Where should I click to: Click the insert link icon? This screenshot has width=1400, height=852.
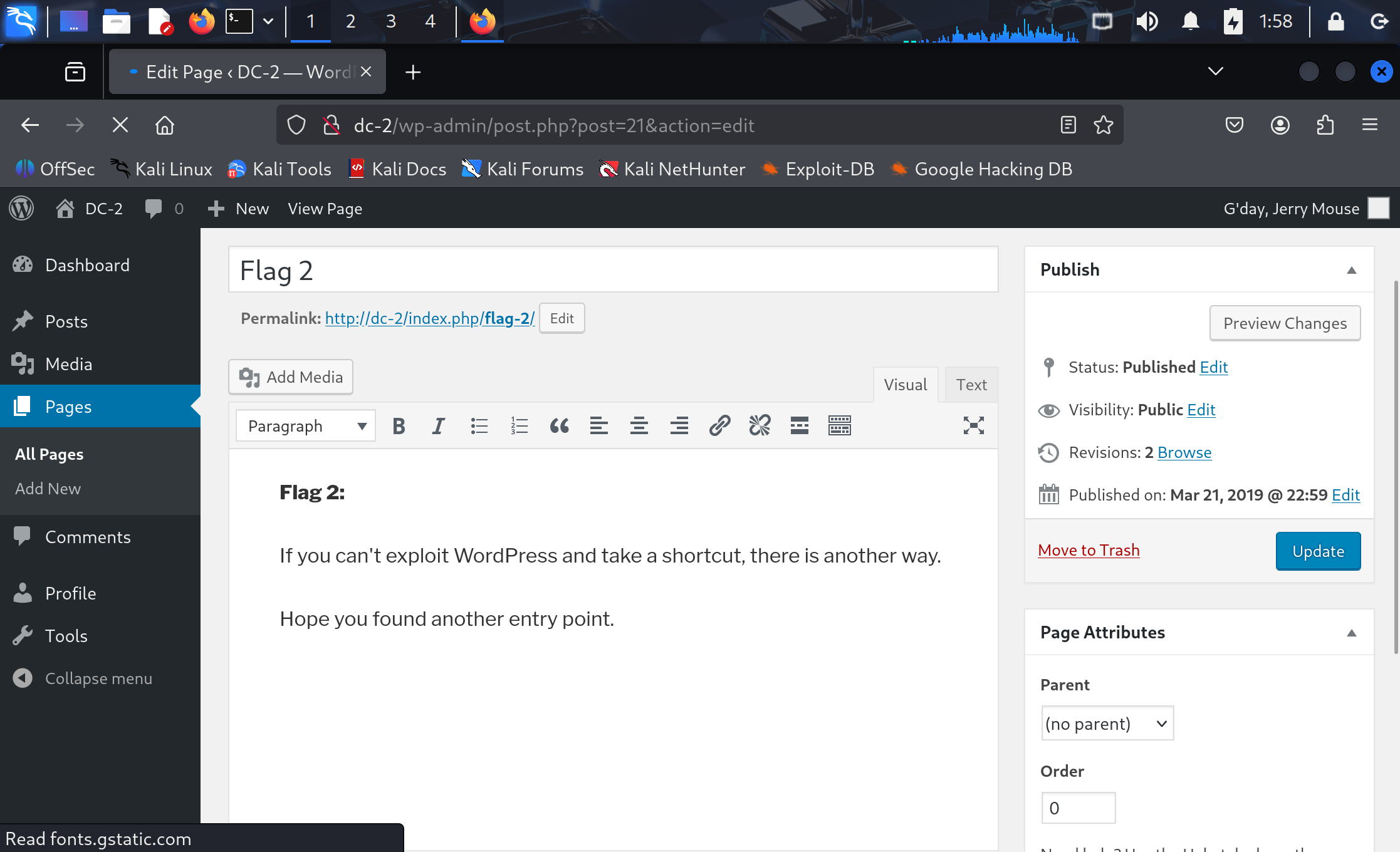click(719, 426)
